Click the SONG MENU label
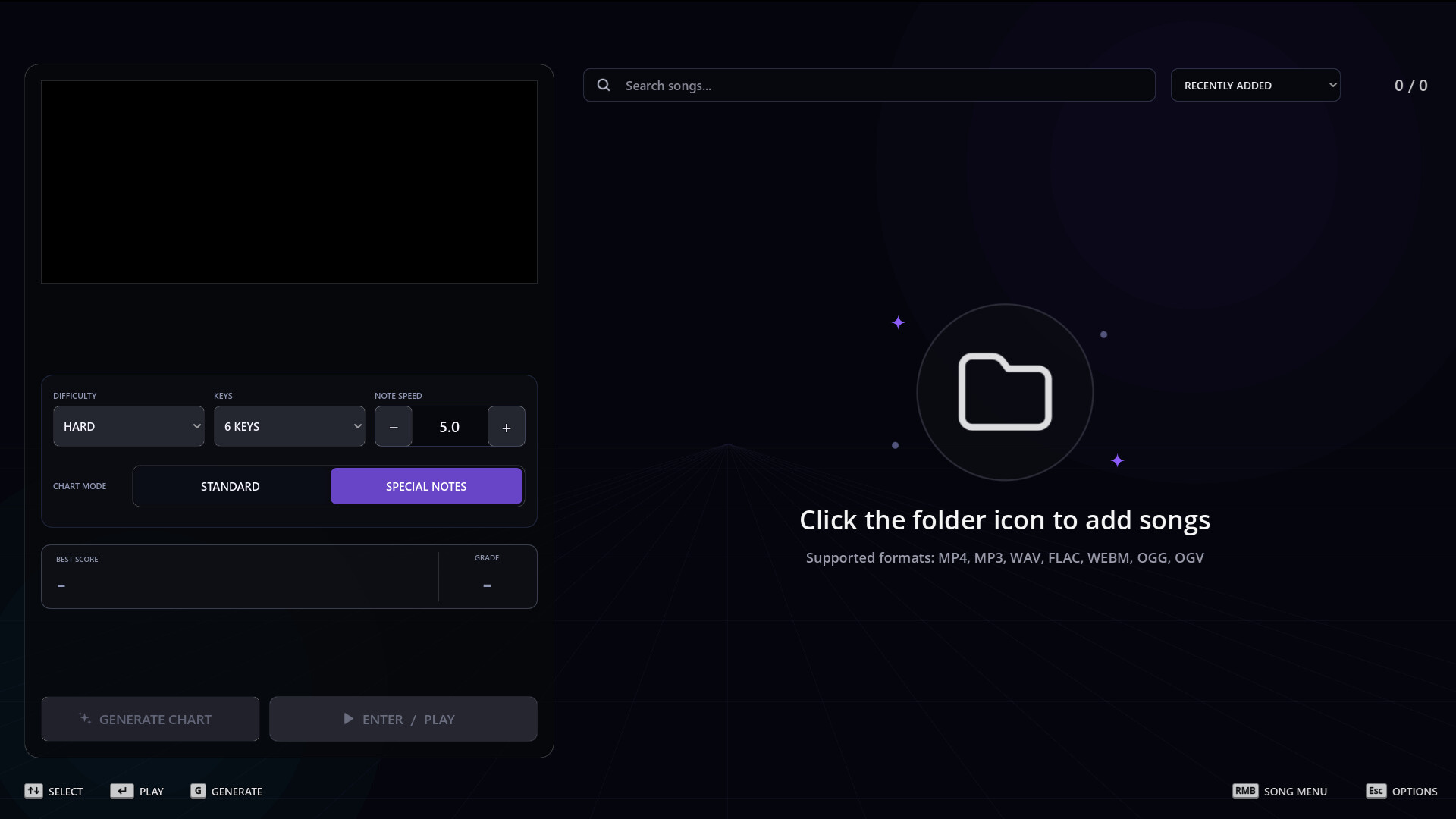The image size is (1456, 819). click(x=1295, y=792)
